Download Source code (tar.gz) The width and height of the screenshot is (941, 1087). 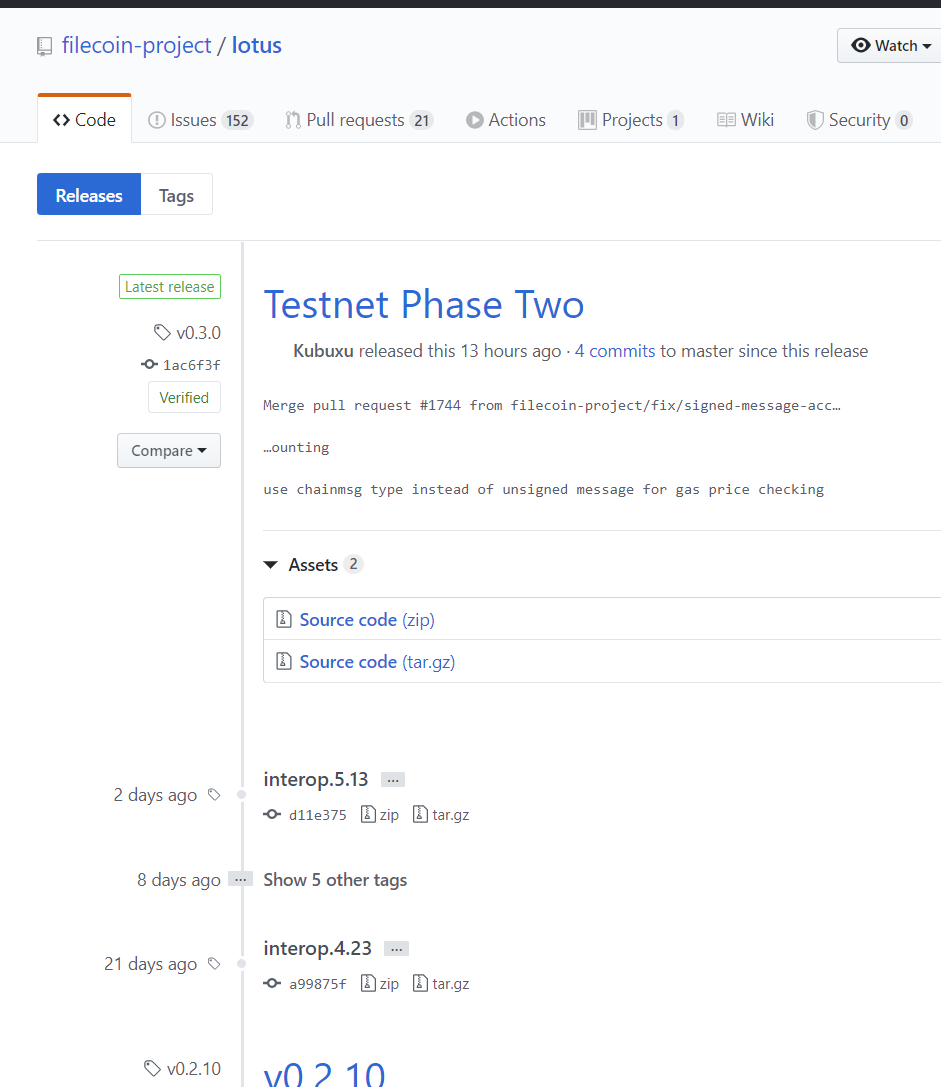click(377, 661)
